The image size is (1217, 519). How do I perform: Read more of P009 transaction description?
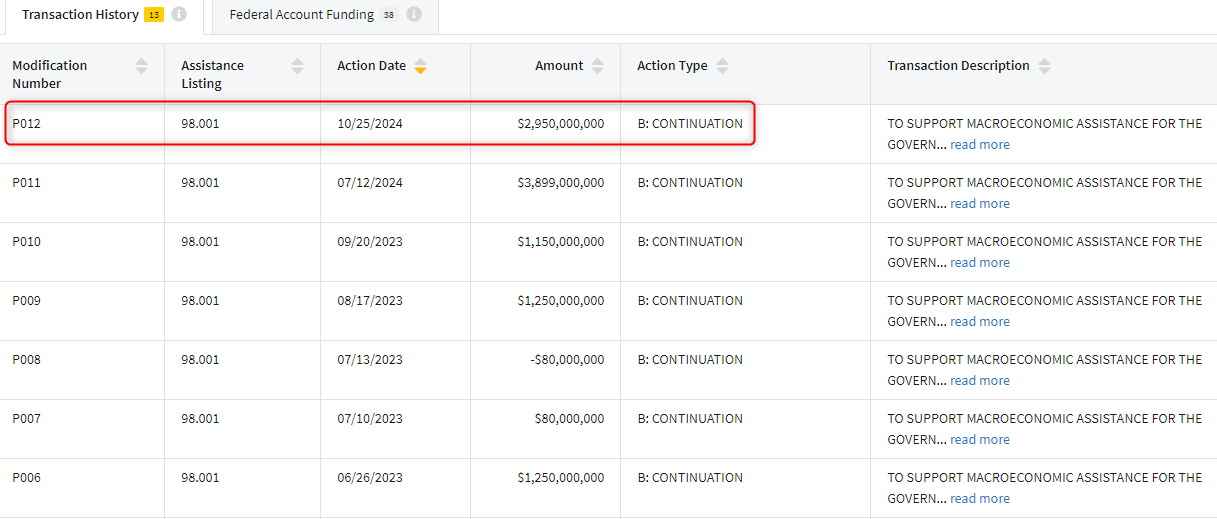[x=980, y=322]
